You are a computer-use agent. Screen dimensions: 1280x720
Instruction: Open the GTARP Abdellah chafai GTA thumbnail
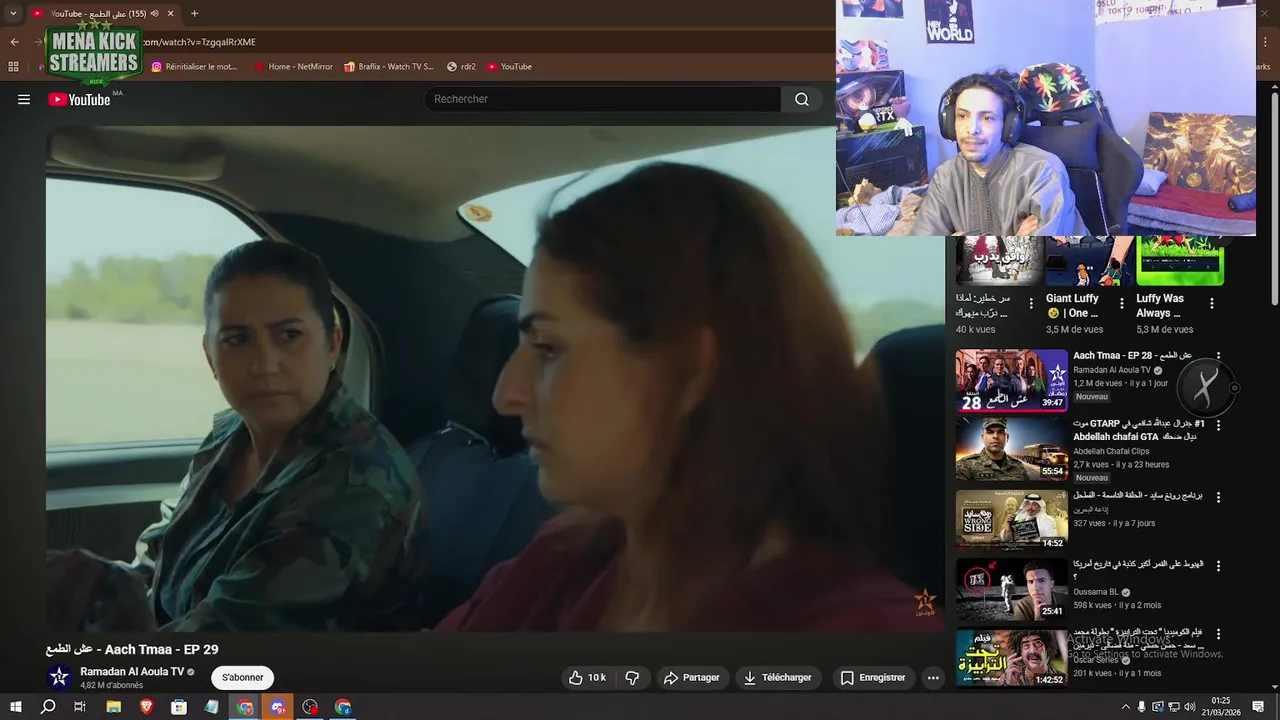1011,449
